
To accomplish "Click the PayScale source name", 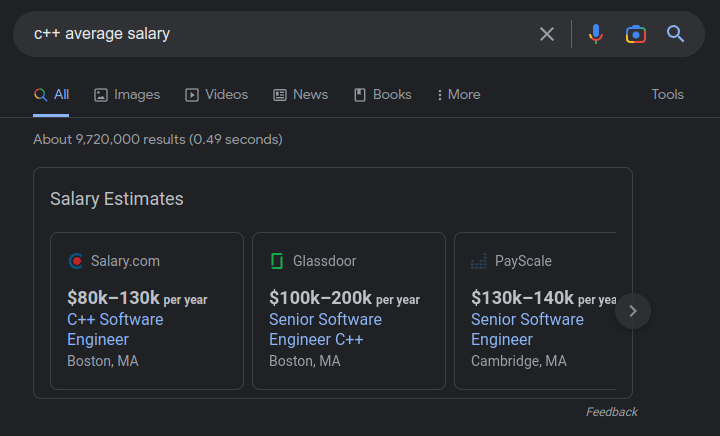I will [523, 261].
